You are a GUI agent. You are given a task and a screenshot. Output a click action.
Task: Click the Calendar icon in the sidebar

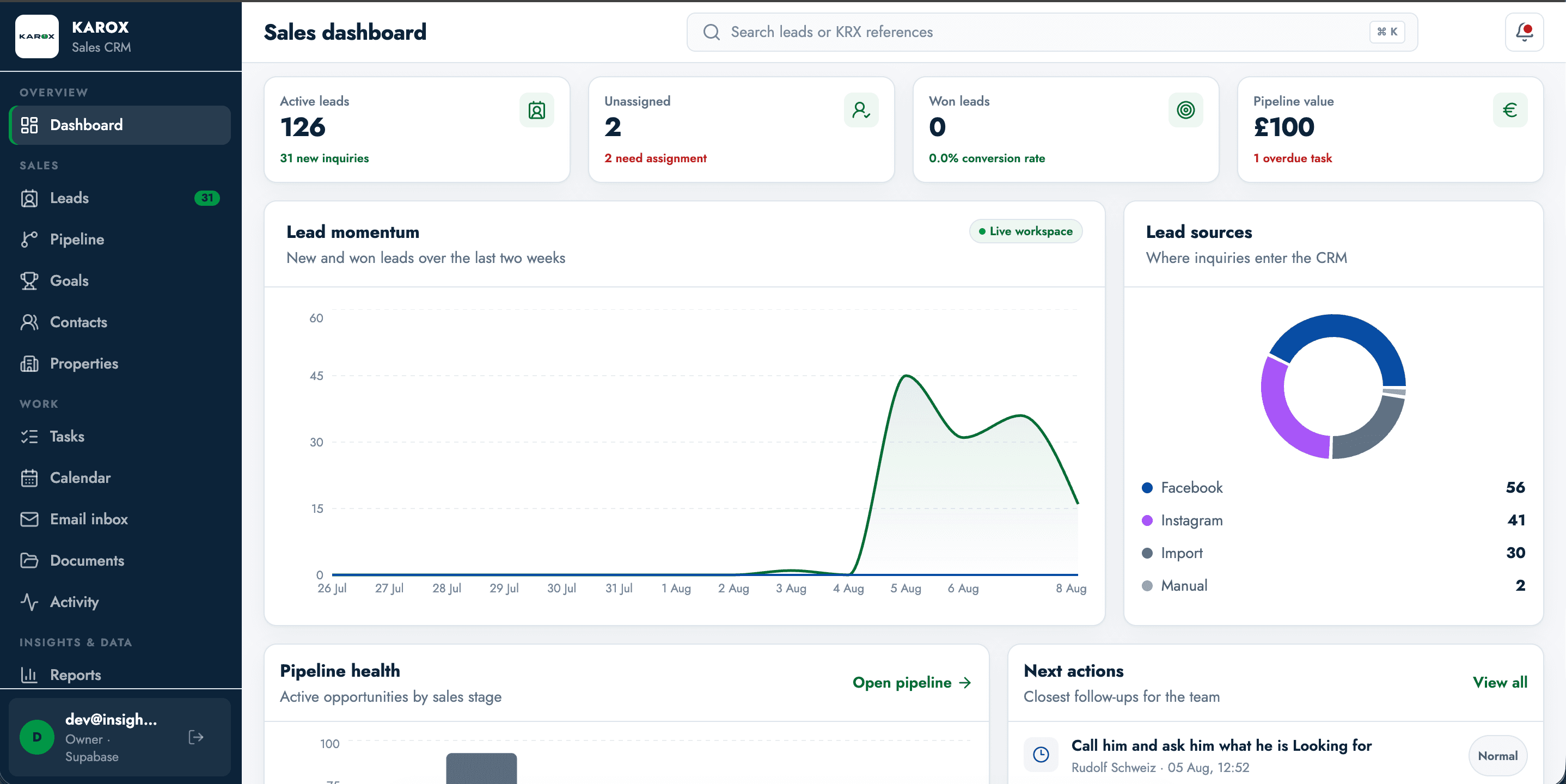pos(29,477)
